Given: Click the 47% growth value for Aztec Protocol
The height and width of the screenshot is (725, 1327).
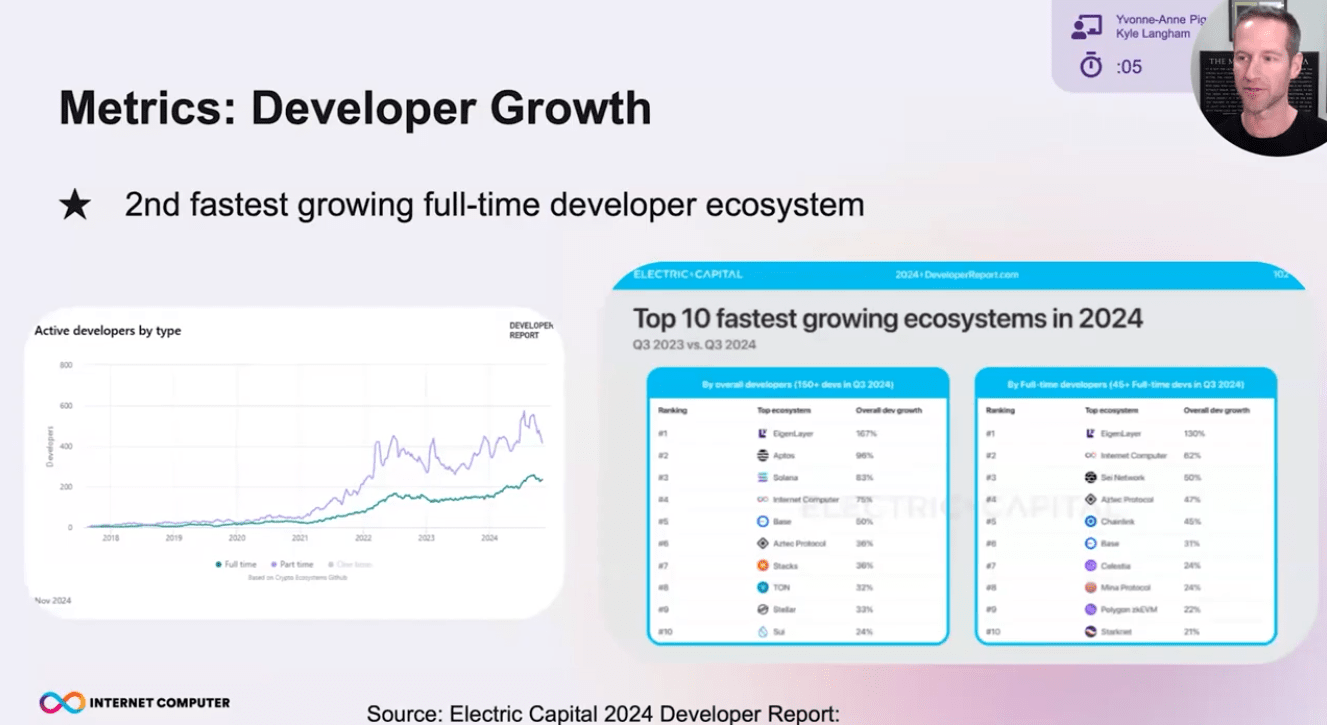Looking at the screenshot, I should tap(1193, 500).
